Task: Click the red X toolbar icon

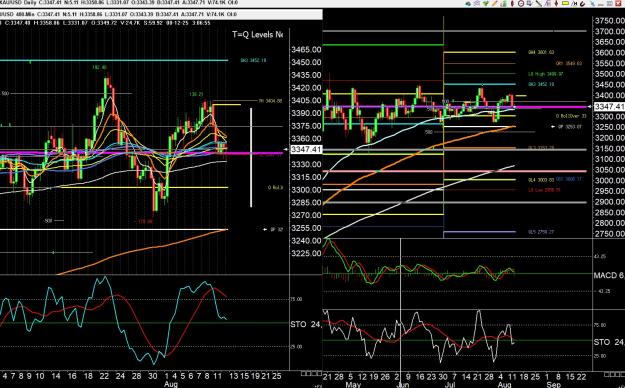Action: (x=618, y=3)
